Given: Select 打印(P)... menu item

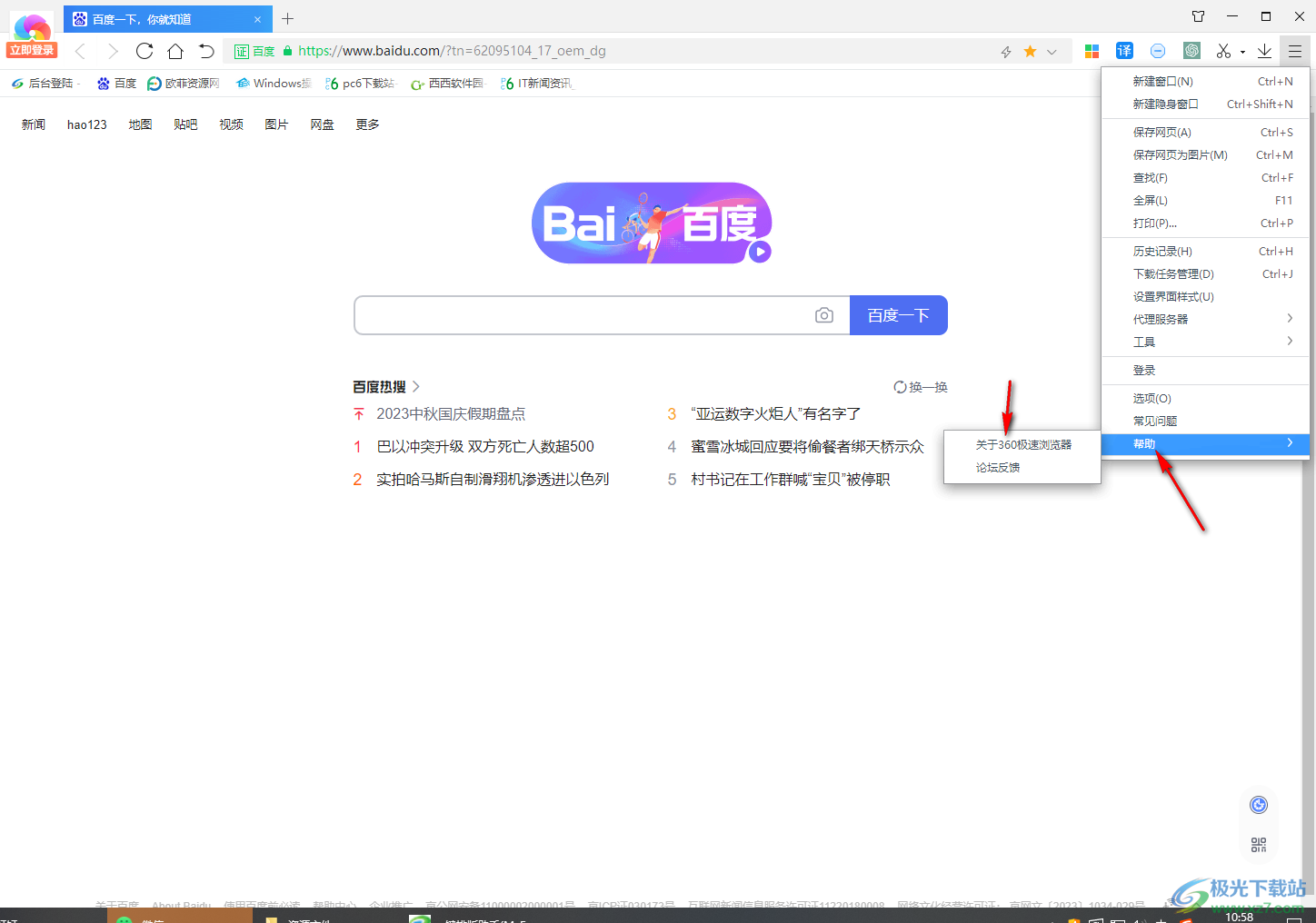Looking at the screenshot, I should tap(1205, 223).
